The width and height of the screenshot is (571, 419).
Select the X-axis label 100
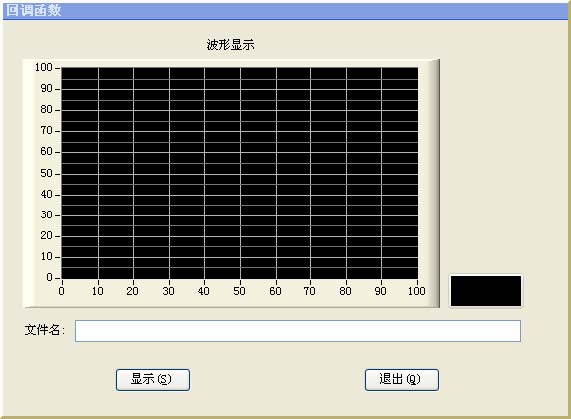pyautogui.click(x=416, y=291)
